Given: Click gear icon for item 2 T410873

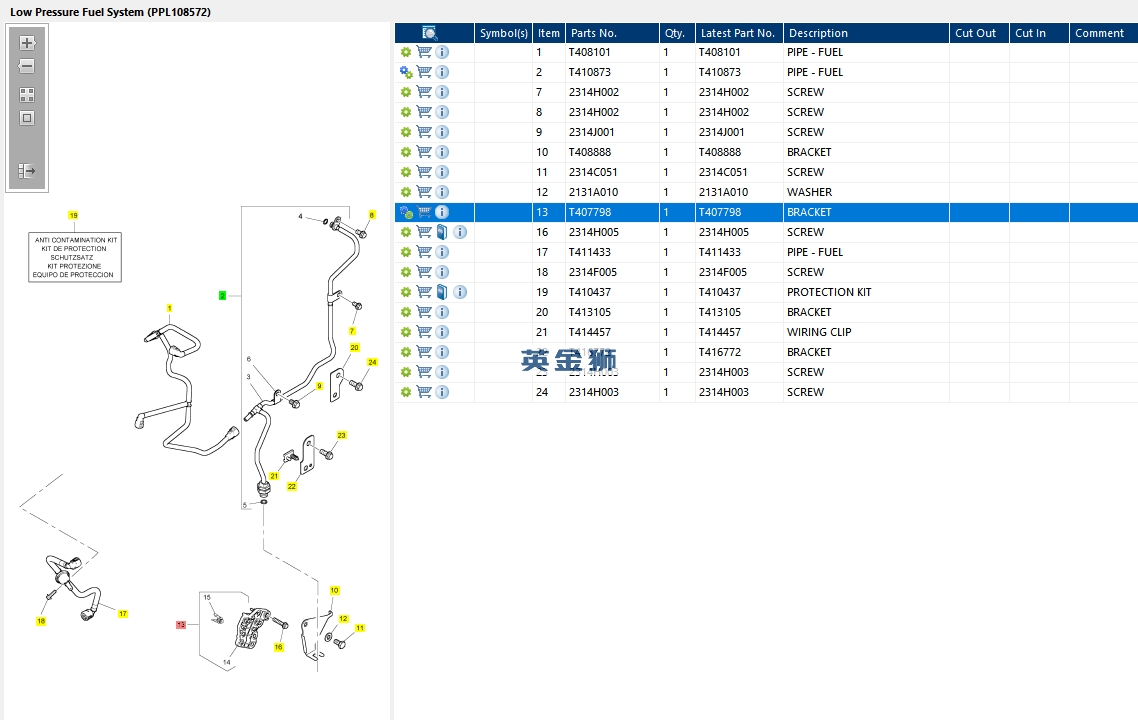Looking at the screenshot, I should tap(406, 72).
